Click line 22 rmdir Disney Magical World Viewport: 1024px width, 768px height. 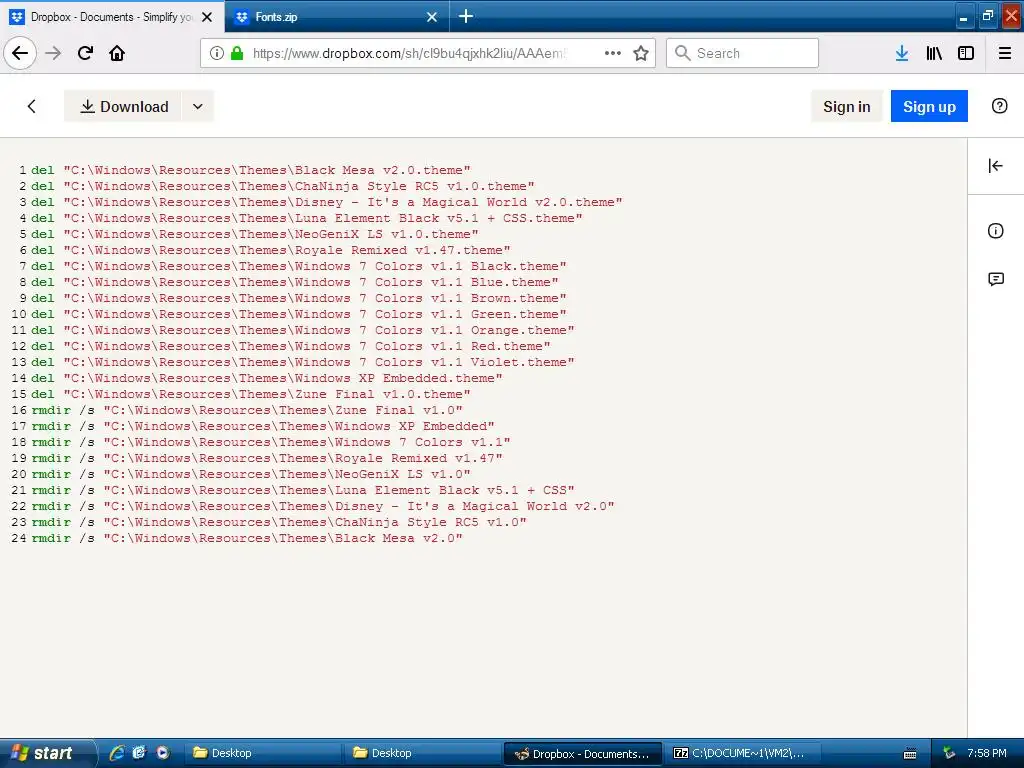point(323,506)
